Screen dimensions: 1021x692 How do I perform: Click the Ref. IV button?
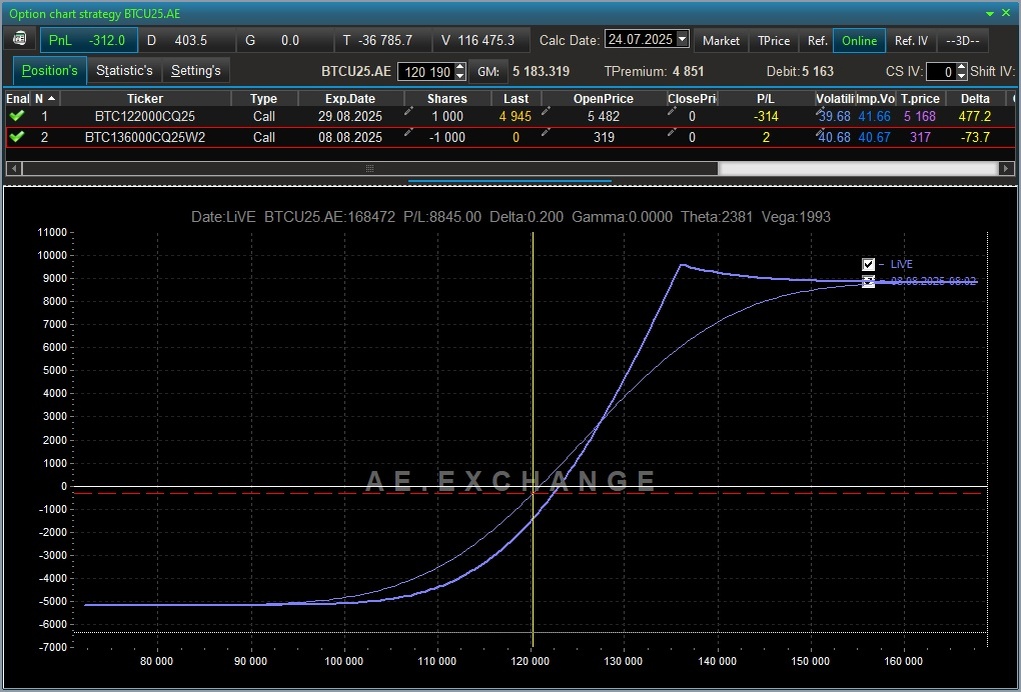(911, 40)
